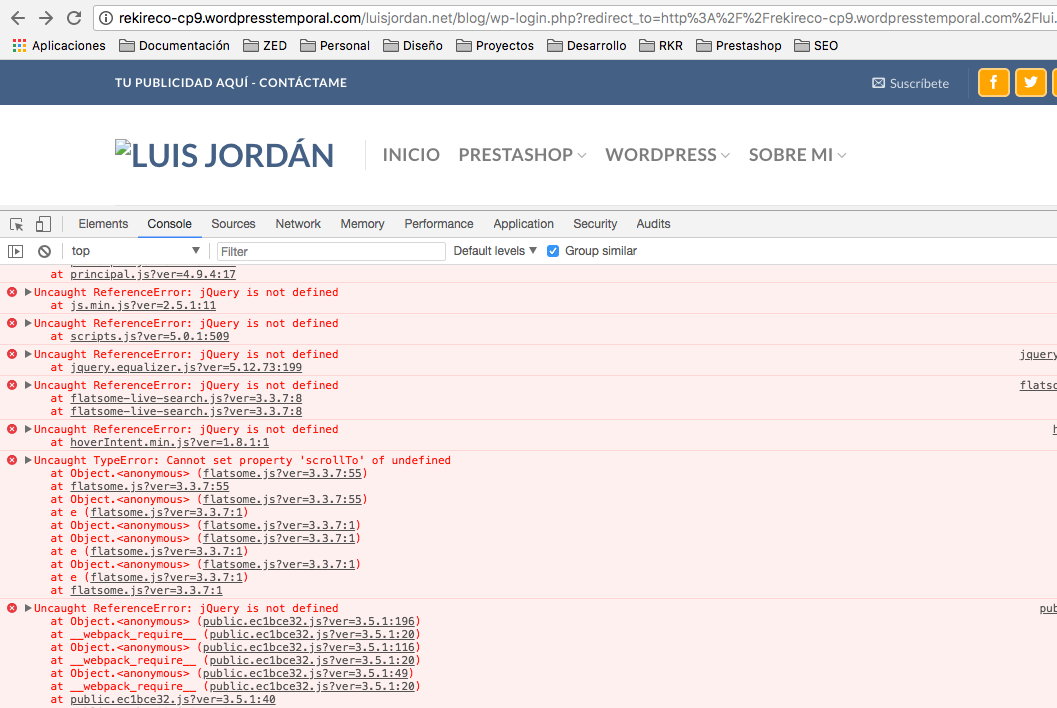Switch to the Performance tab
This screenshot has height=708, width=1057.
pyautogui.click(x=439, y=224)
